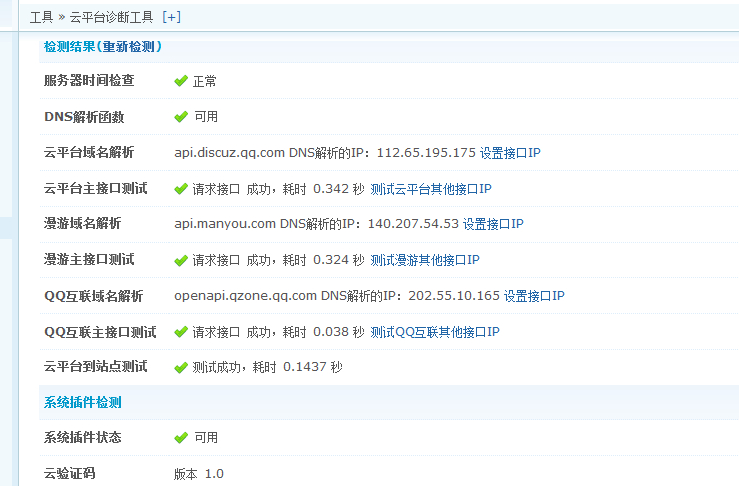The image size is (739, 486).
Task: Click the api.manyou.com domain text
Action: click(x=225, y=224)
